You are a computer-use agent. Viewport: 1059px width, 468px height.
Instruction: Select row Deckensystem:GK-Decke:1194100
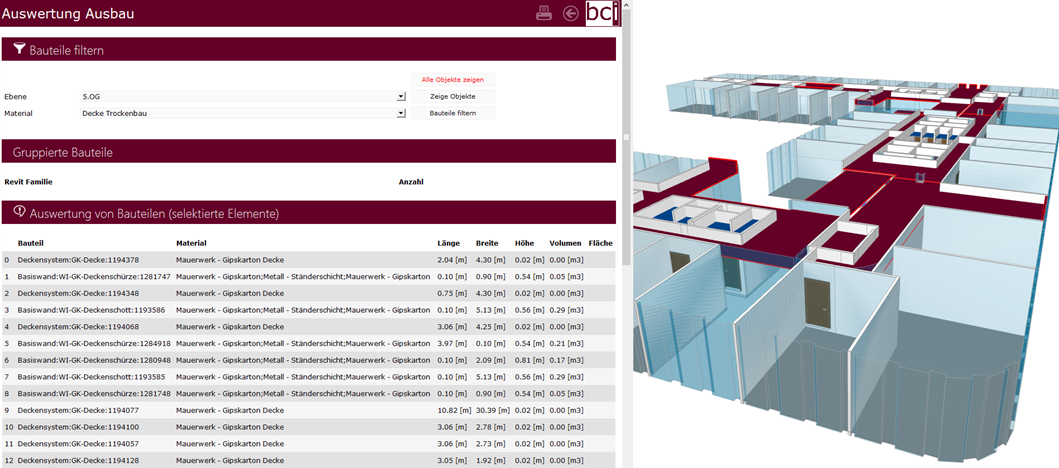(x=309, y=427)
